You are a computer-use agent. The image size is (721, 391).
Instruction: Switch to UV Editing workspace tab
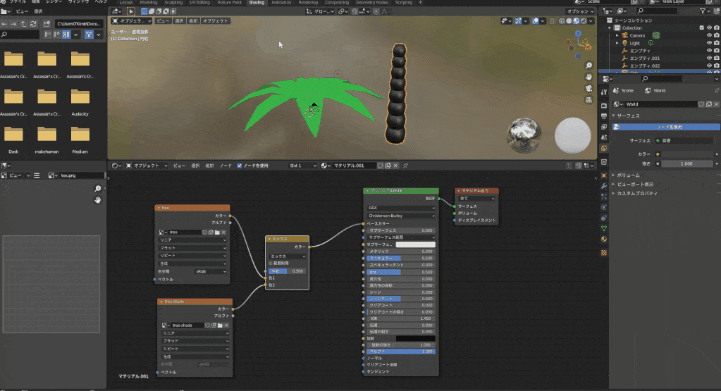pyautogui.click(x=200, y=2)
